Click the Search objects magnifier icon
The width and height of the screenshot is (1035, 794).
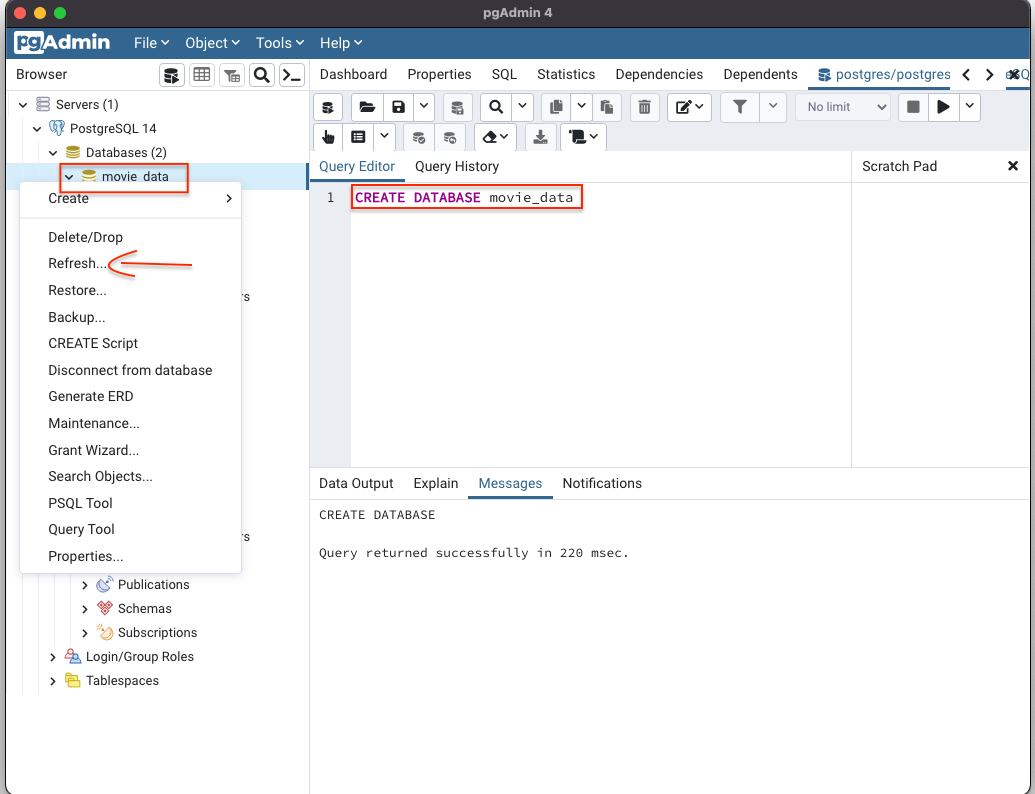(261, 74)
